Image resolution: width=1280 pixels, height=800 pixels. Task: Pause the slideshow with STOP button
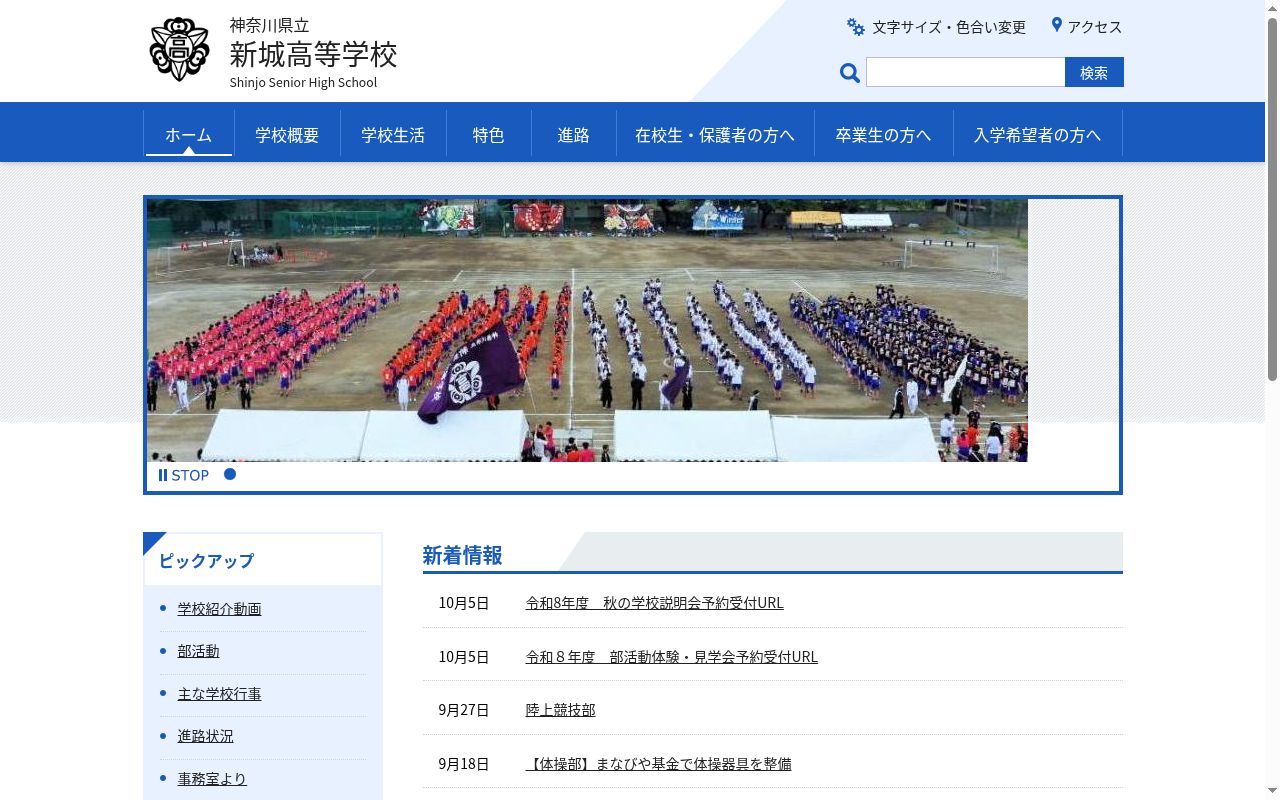tap(184, 475)
